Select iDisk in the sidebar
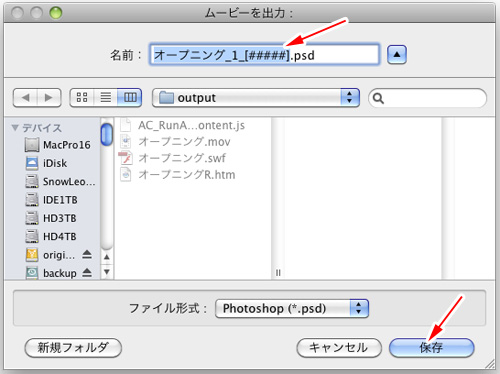500x374 pixels. tap(46, 163)
